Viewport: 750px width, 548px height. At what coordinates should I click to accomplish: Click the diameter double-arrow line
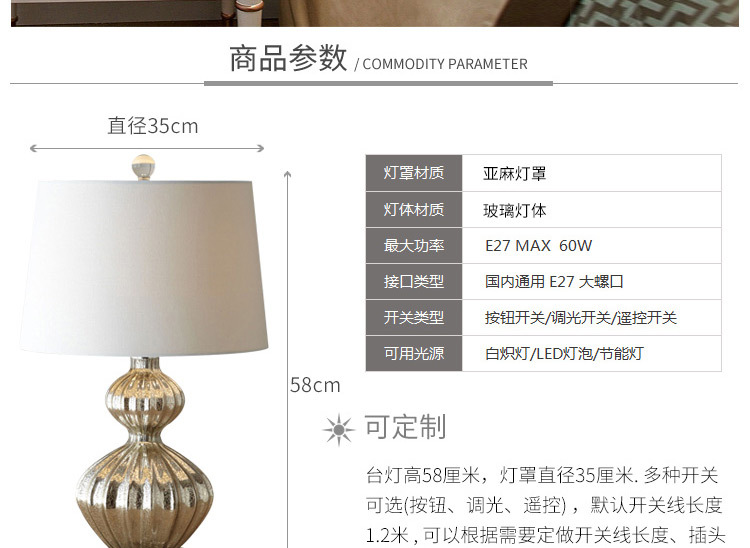pos(147,148)
